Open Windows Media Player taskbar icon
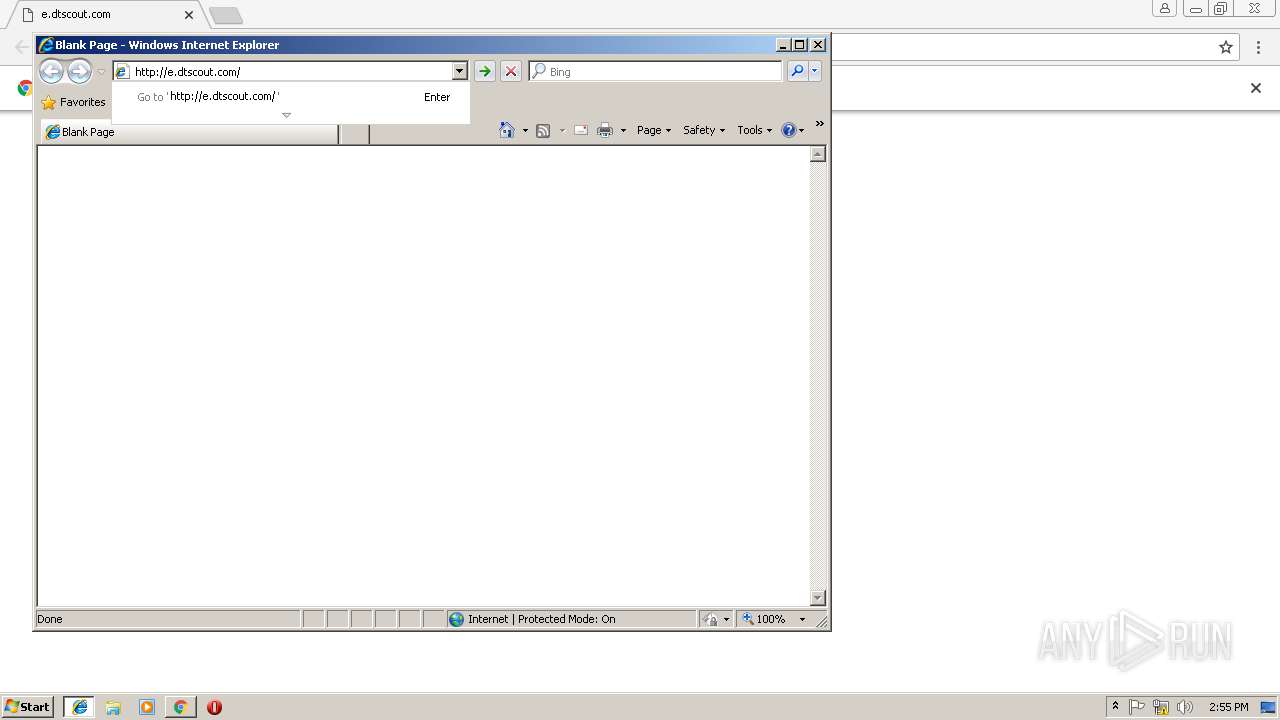The height and width of the screenshot is (720, 1280). click(147, 707)
